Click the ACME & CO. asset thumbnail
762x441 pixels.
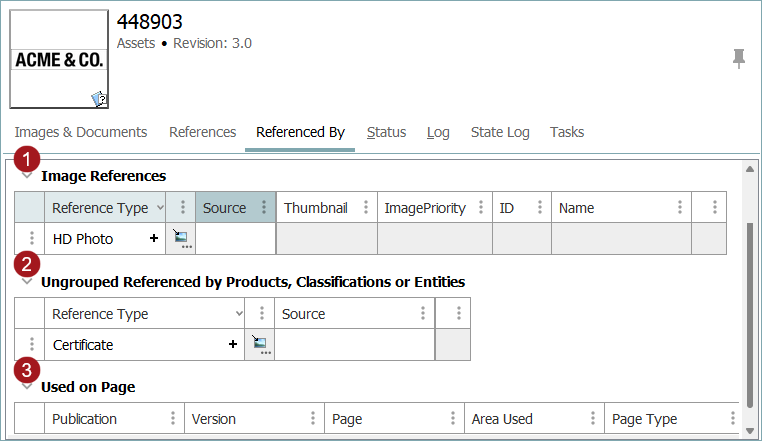pyautogui.click(x=59, y=59)
